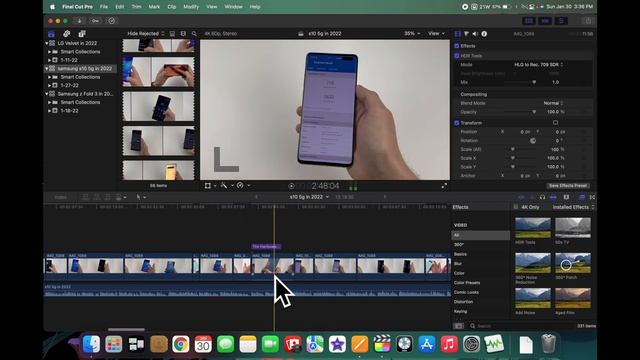Image resolution: width=640 pixels, height=360 pixels.
Task: Expand the 1-11-22 event
Action: click(49, 60)
